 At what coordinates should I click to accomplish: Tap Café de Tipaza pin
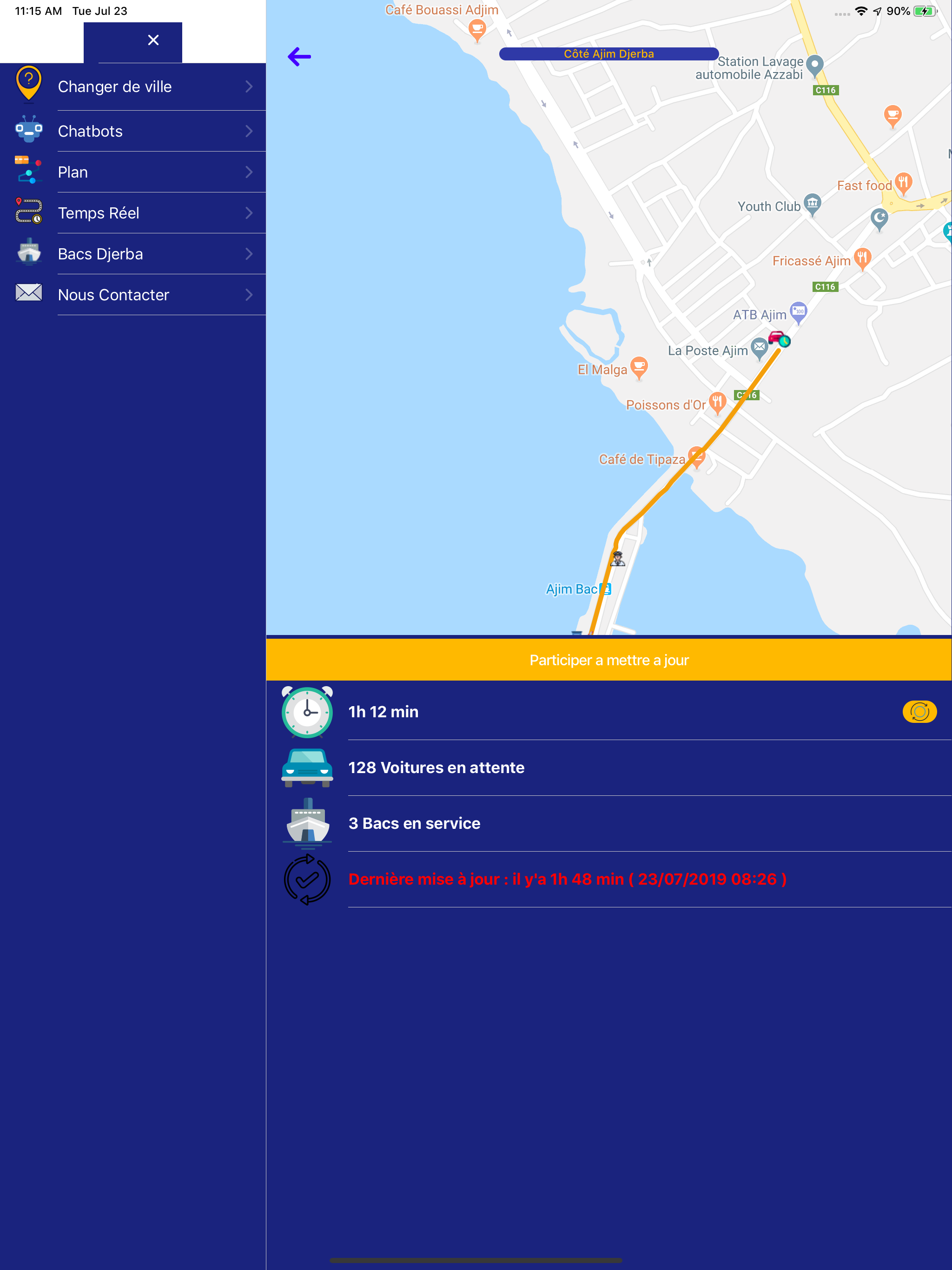pyautogui.click(x=696, y=456)
